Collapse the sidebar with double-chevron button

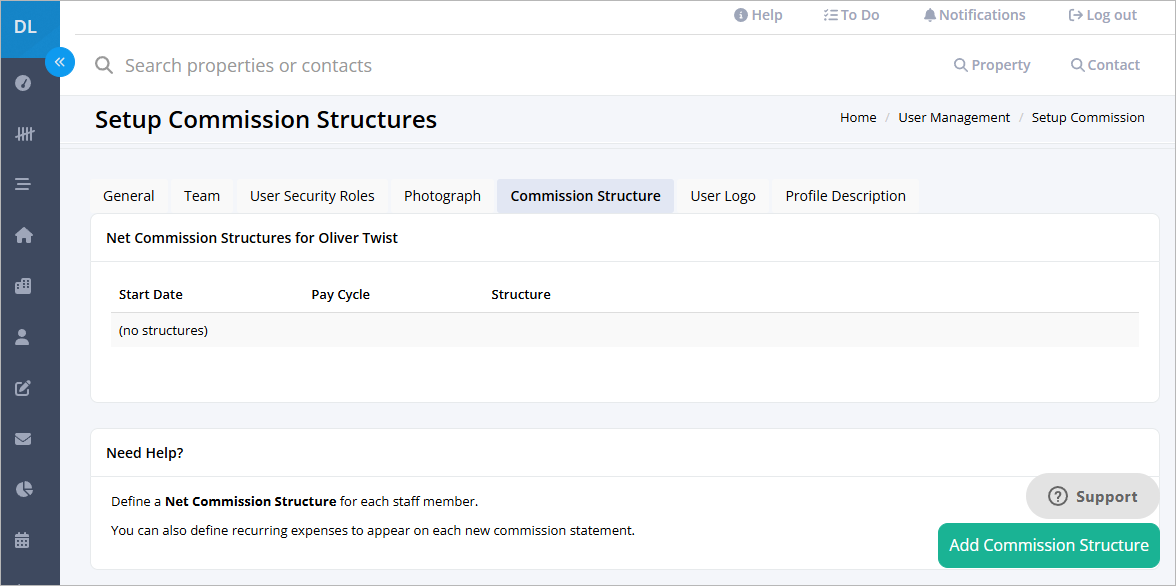60,62
